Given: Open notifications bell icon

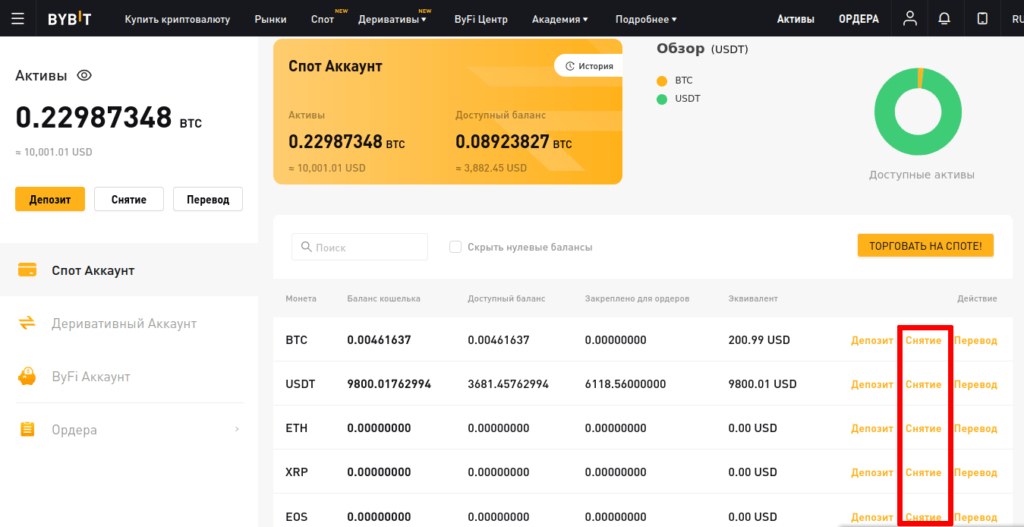Looking at the screenshot, I should (x=945, y=19).
